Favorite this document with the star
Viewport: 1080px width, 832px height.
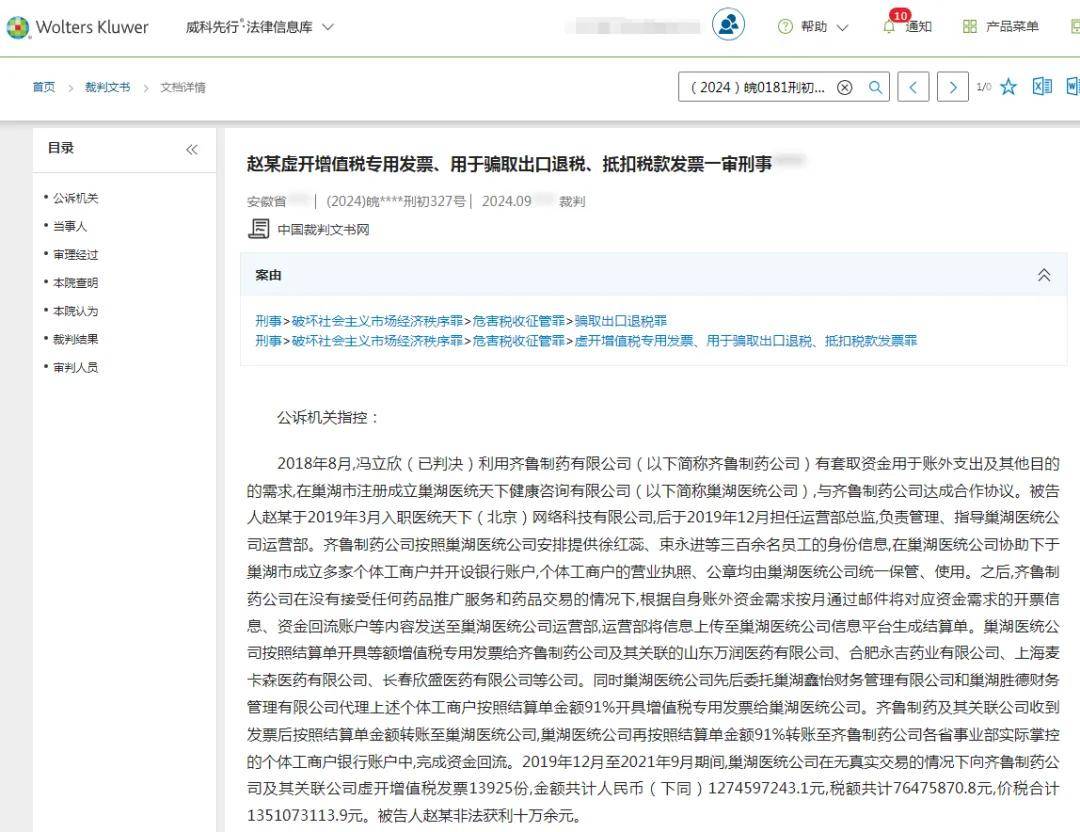[1008, 87]
